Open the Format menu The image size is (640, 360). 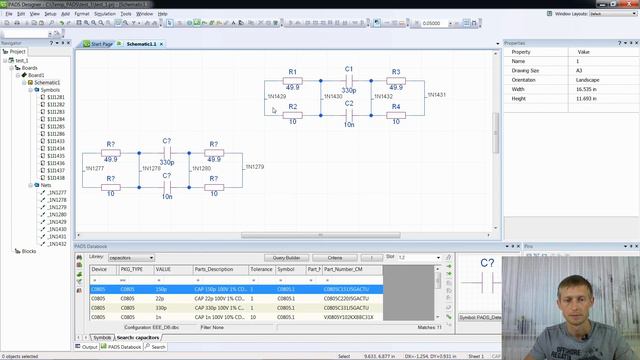pyautogui.click(x=82, y=14)
